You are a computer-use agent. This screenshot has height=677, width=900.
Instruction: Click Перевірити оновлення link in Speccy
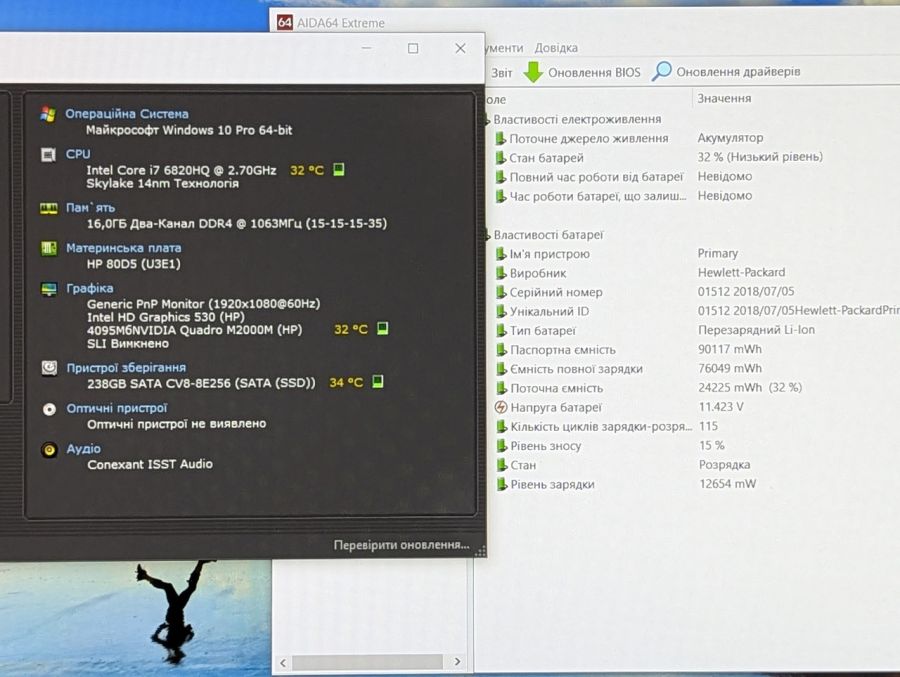tap(401, 544)
